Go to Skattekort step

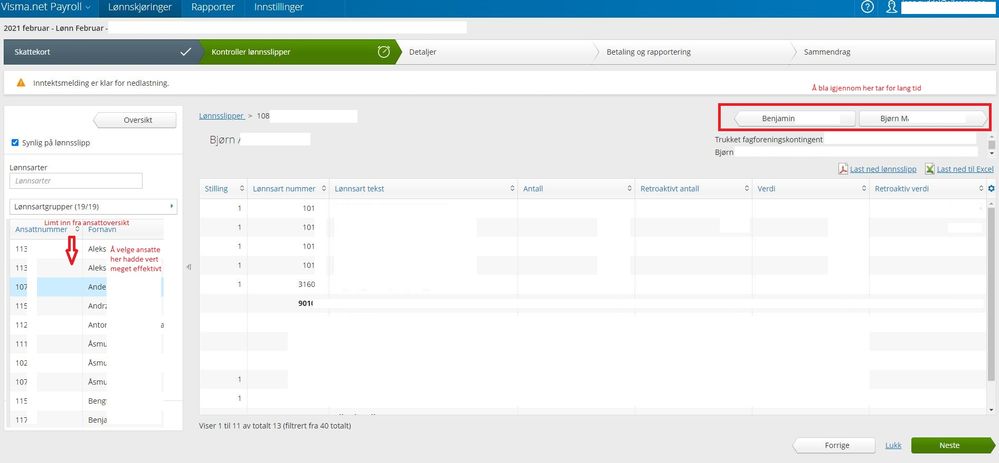pos(102,52)
